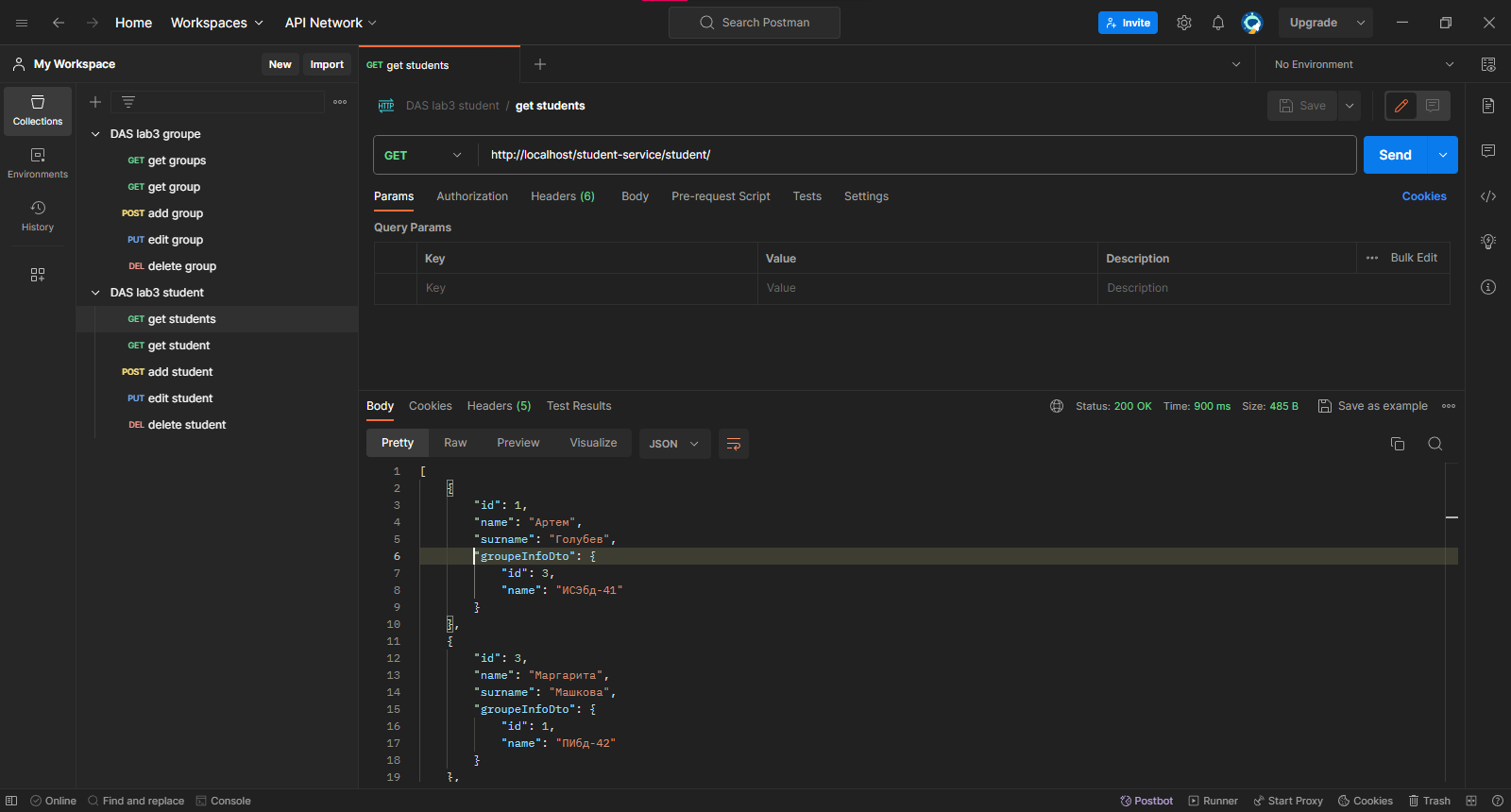Open the History sidebar panel
The image size is (1511, 812).
[38, 216]
